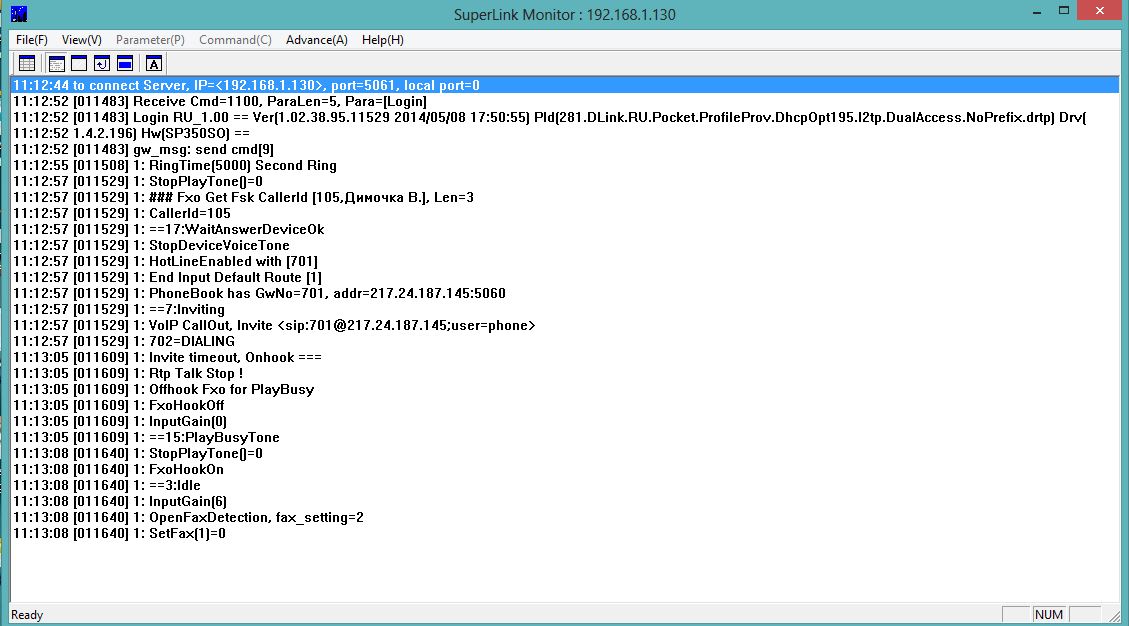Open font settings with the 'A' icon

154,63
